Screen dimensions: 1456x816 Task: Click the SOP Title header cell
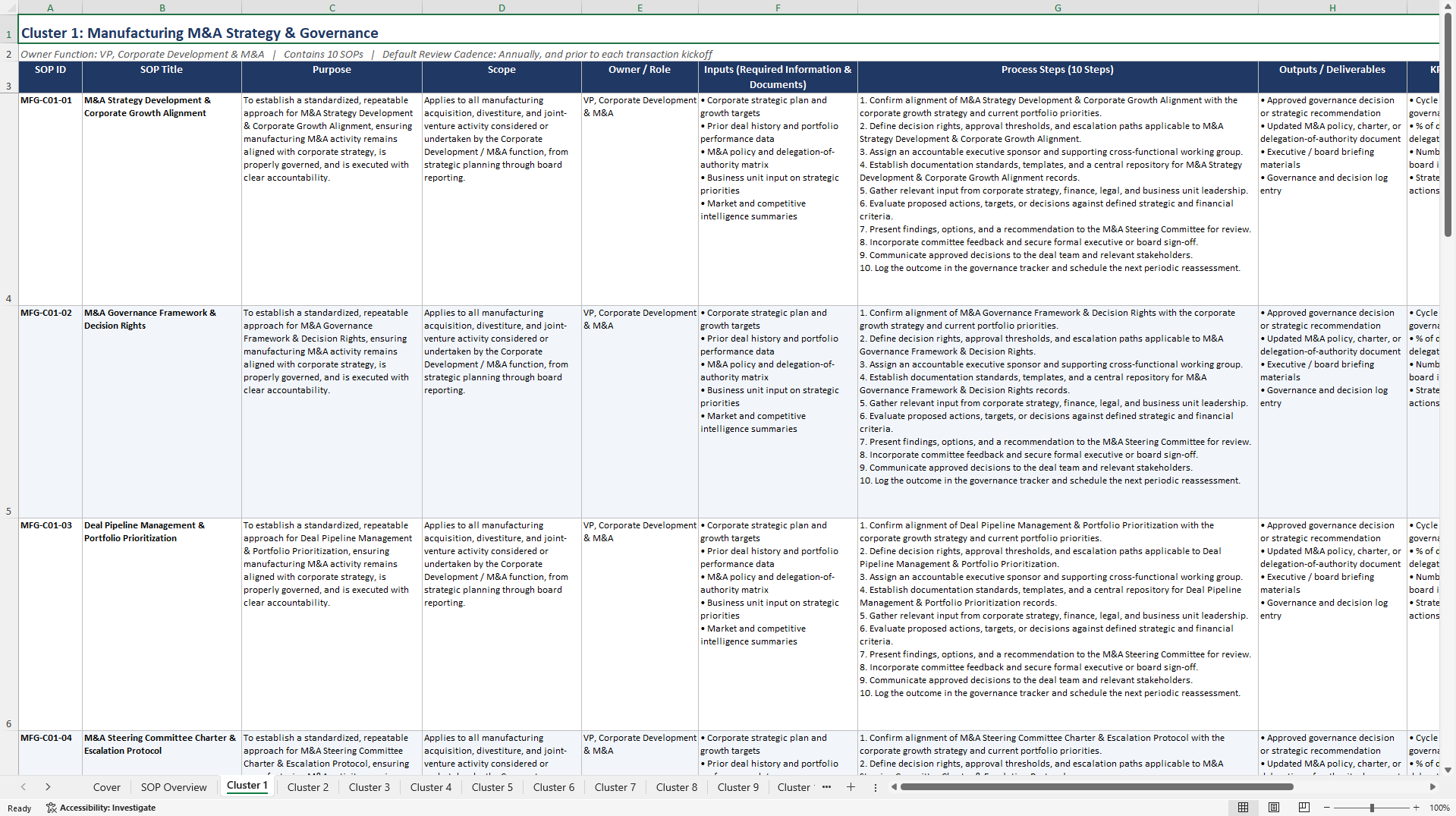162,77
